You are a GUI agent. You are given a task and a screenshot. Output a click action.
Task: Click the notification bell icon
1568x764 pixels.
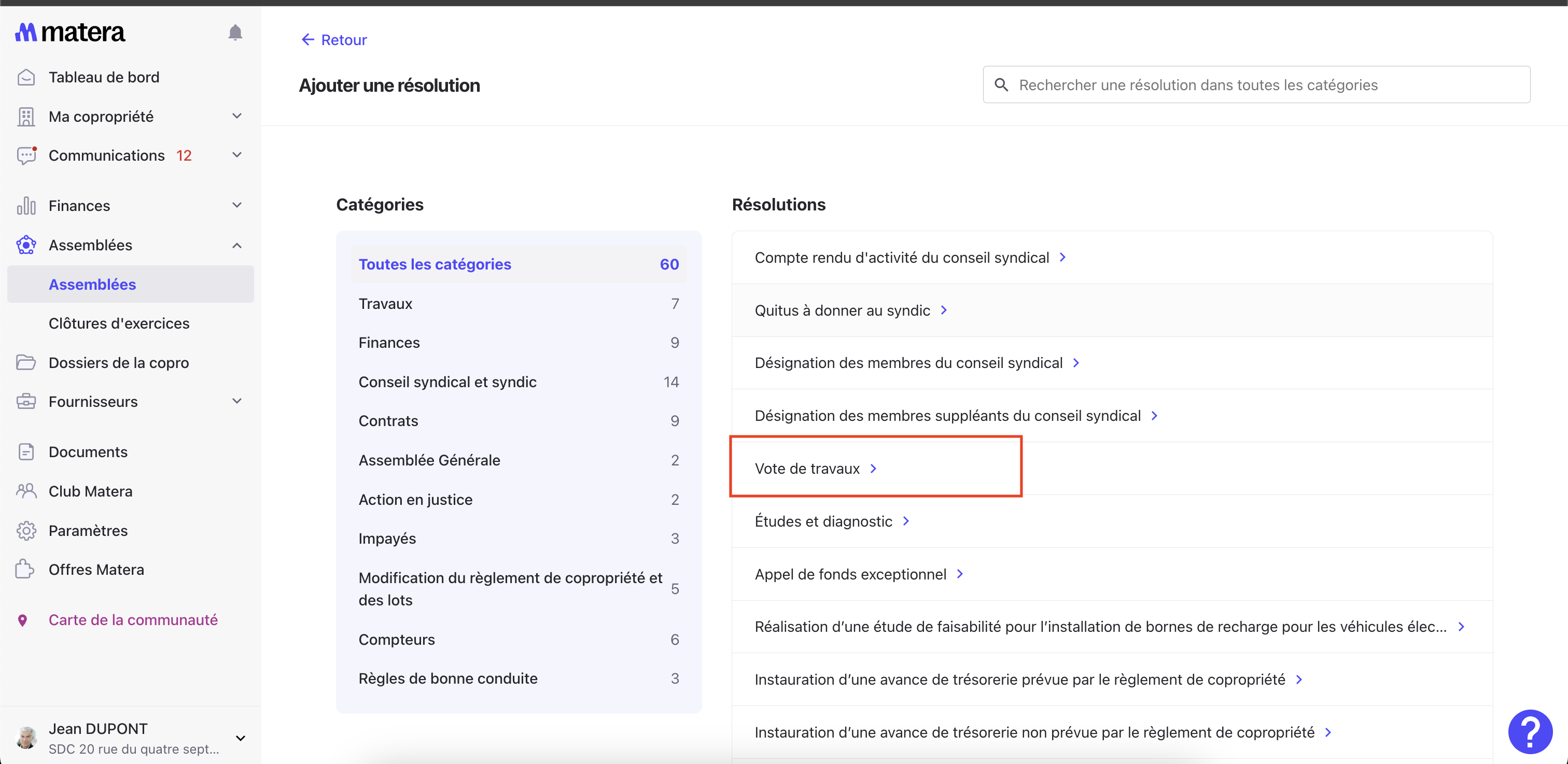pos(235,33)
